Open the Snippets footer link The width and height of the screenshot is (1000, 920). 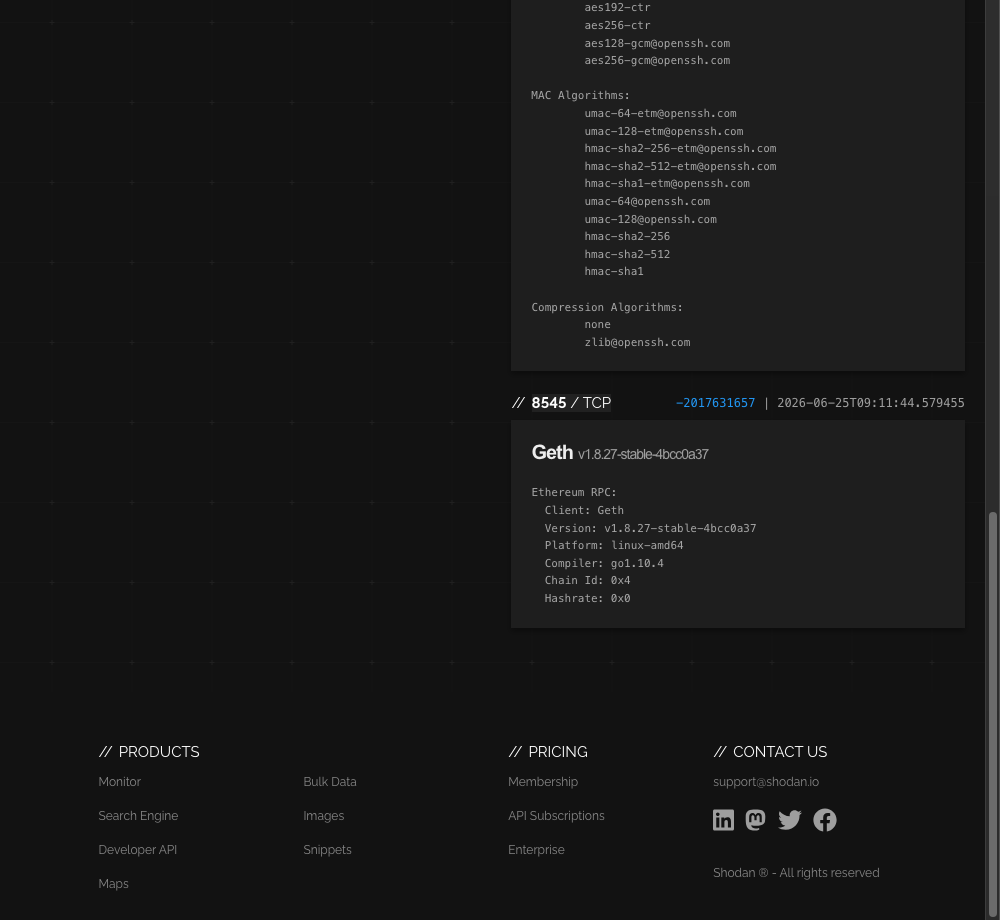[x=327, y=850]
